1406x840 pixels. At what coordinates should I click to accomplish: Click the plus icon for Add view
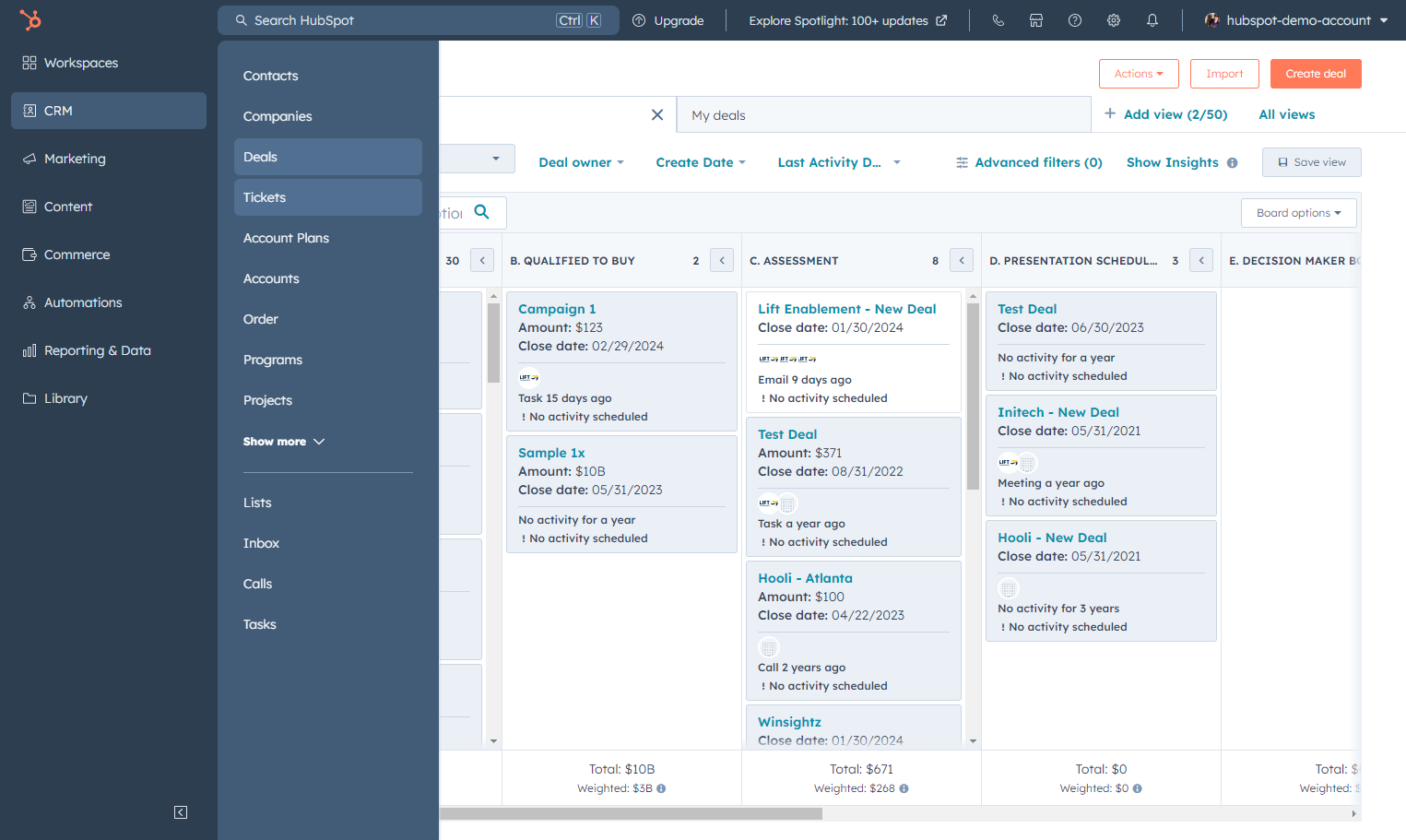1110,113
